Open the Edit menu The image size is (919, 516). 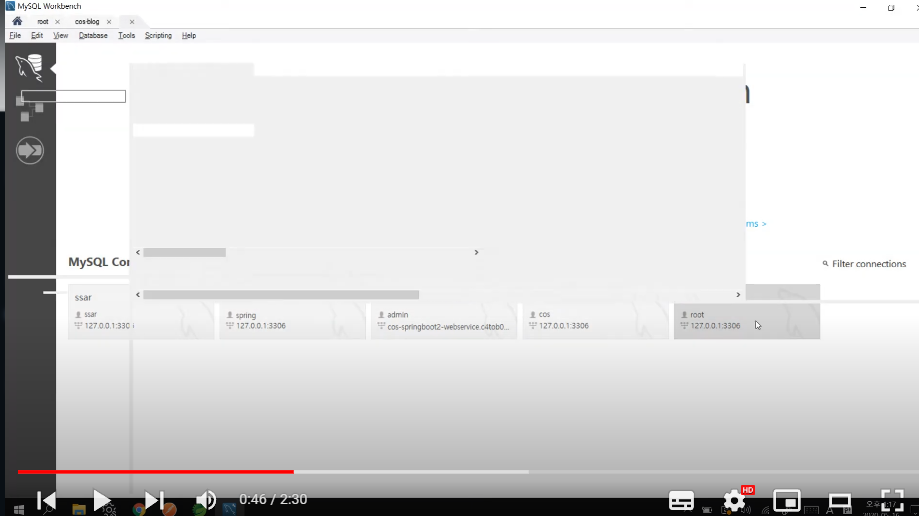pos(37,36)
